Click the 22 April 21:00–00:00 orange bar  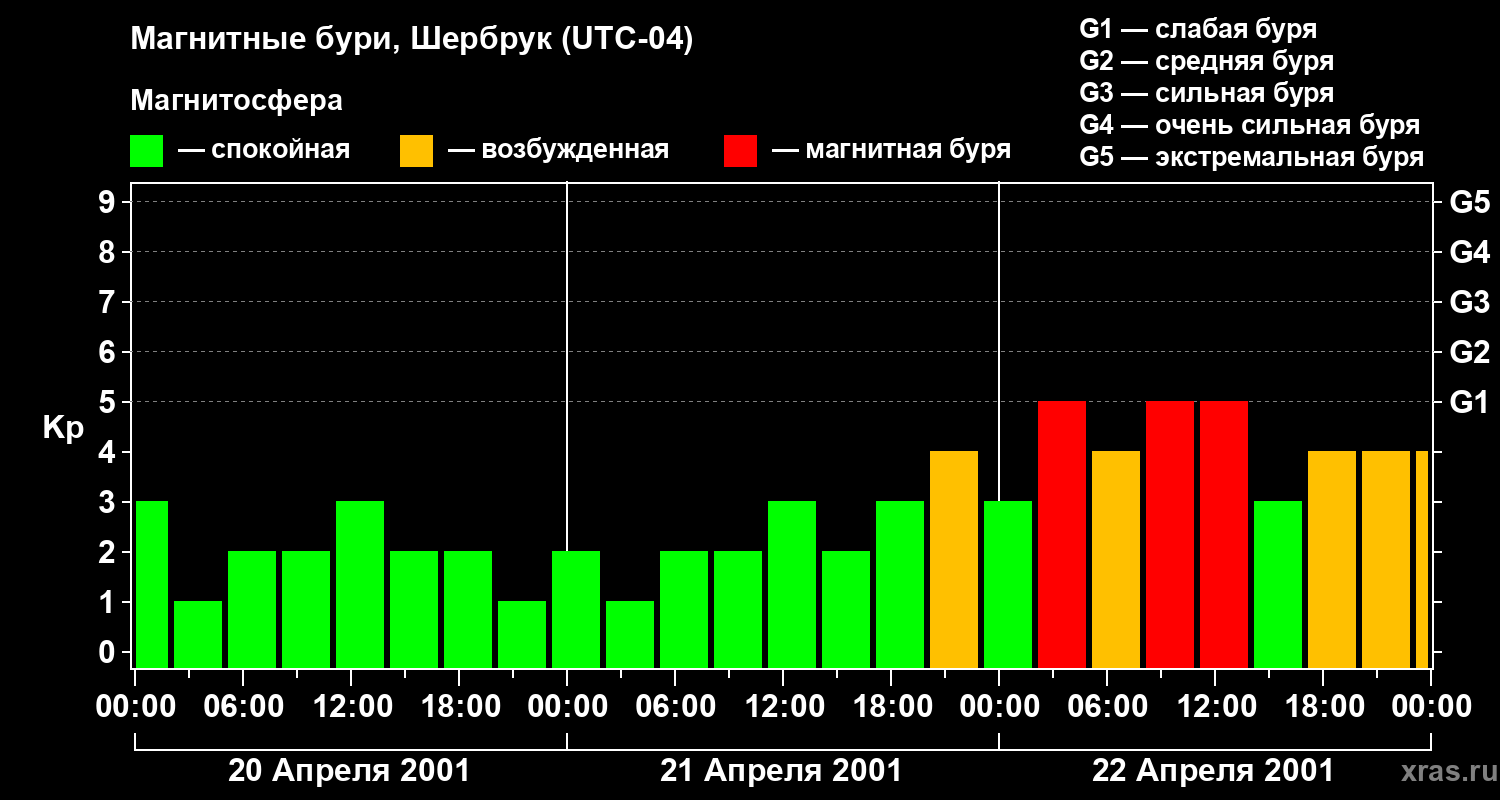pos(1386,559)
